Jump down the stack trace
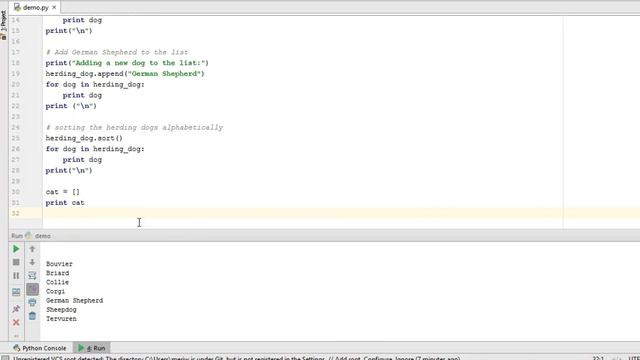This screenshot has height=360, width=640. pyautogui.click(x=32, y=262)
